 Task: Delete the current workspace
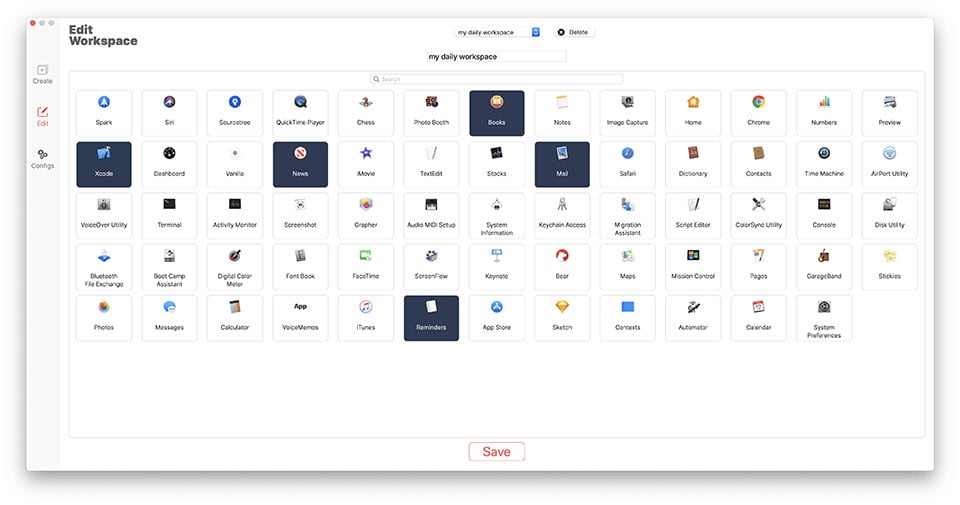(x=574, y=32)
